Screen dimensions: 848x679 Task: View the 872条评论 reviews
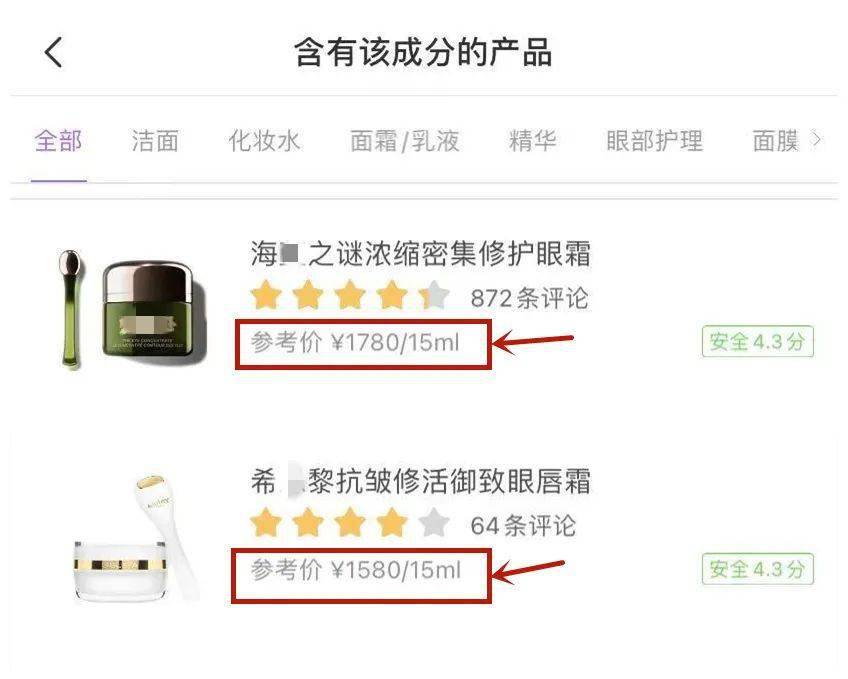(529, 298)
